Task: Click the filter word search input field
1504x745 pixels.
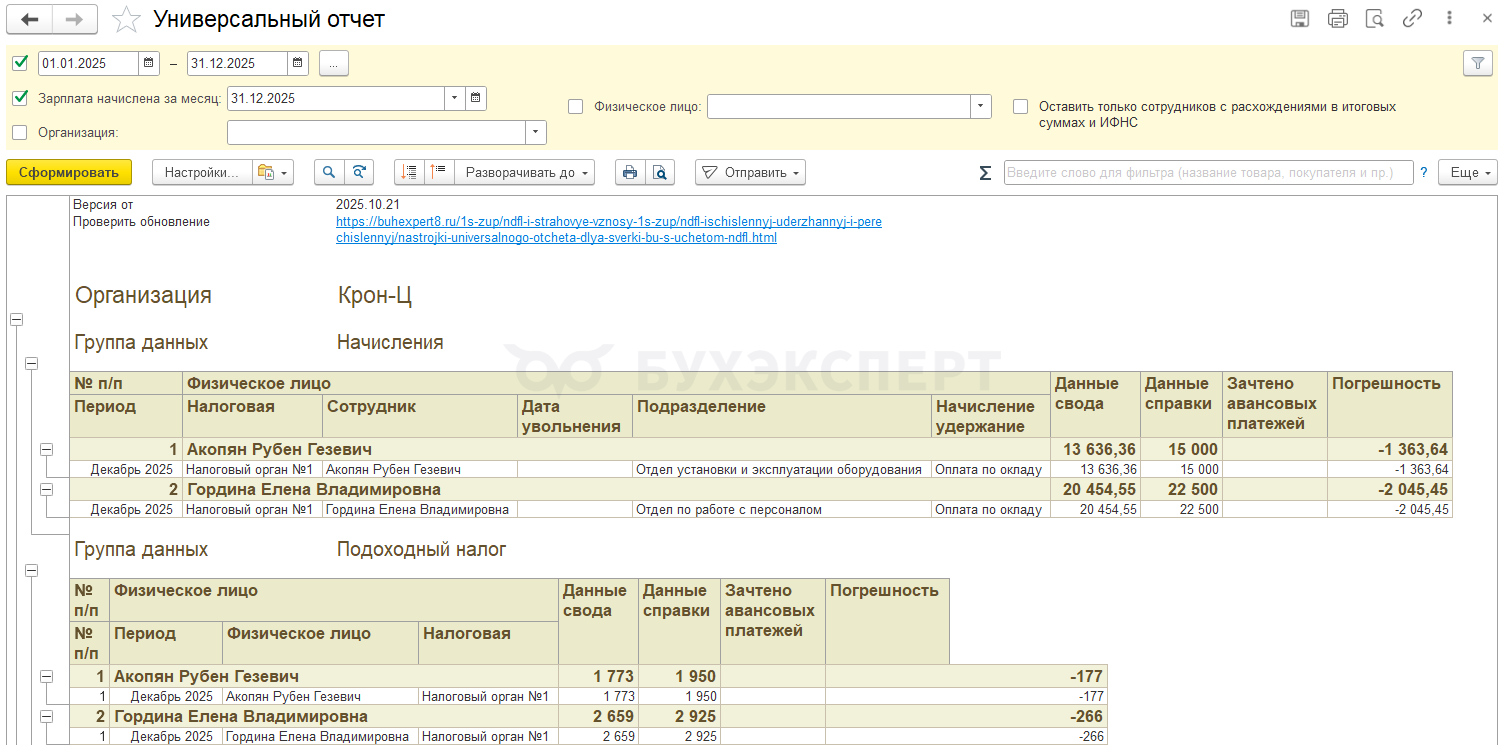Action: tap(1208, 173)
